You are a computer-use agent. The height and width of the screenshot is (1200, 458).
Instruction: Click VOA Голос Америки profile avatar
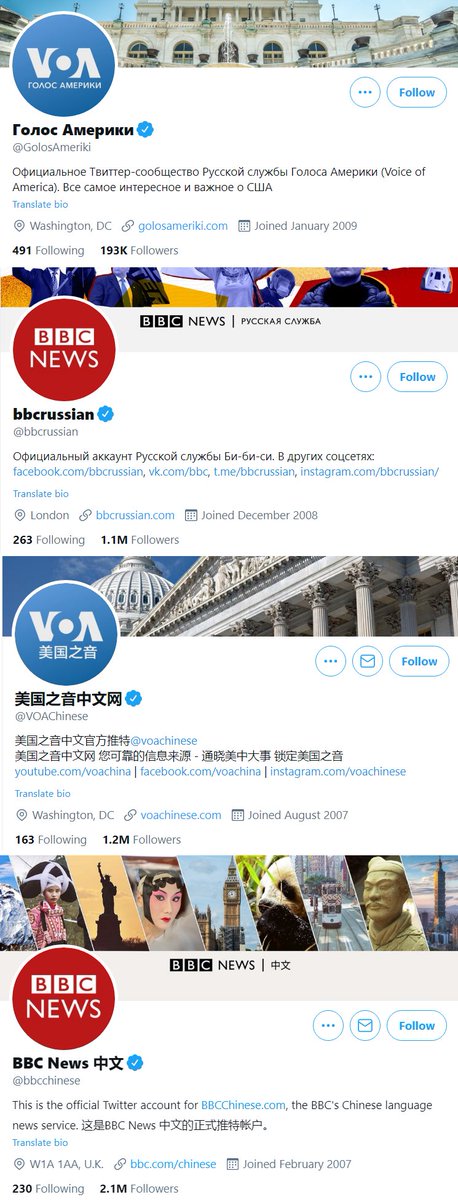[x=63, y=65]
